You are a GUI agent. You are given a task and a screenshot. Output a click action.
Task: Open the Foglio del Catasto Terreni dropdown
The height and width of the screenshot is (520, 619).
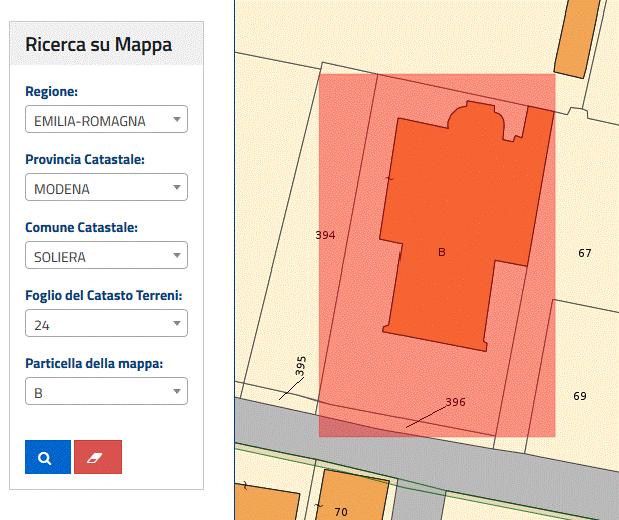[x=106, y=323]
